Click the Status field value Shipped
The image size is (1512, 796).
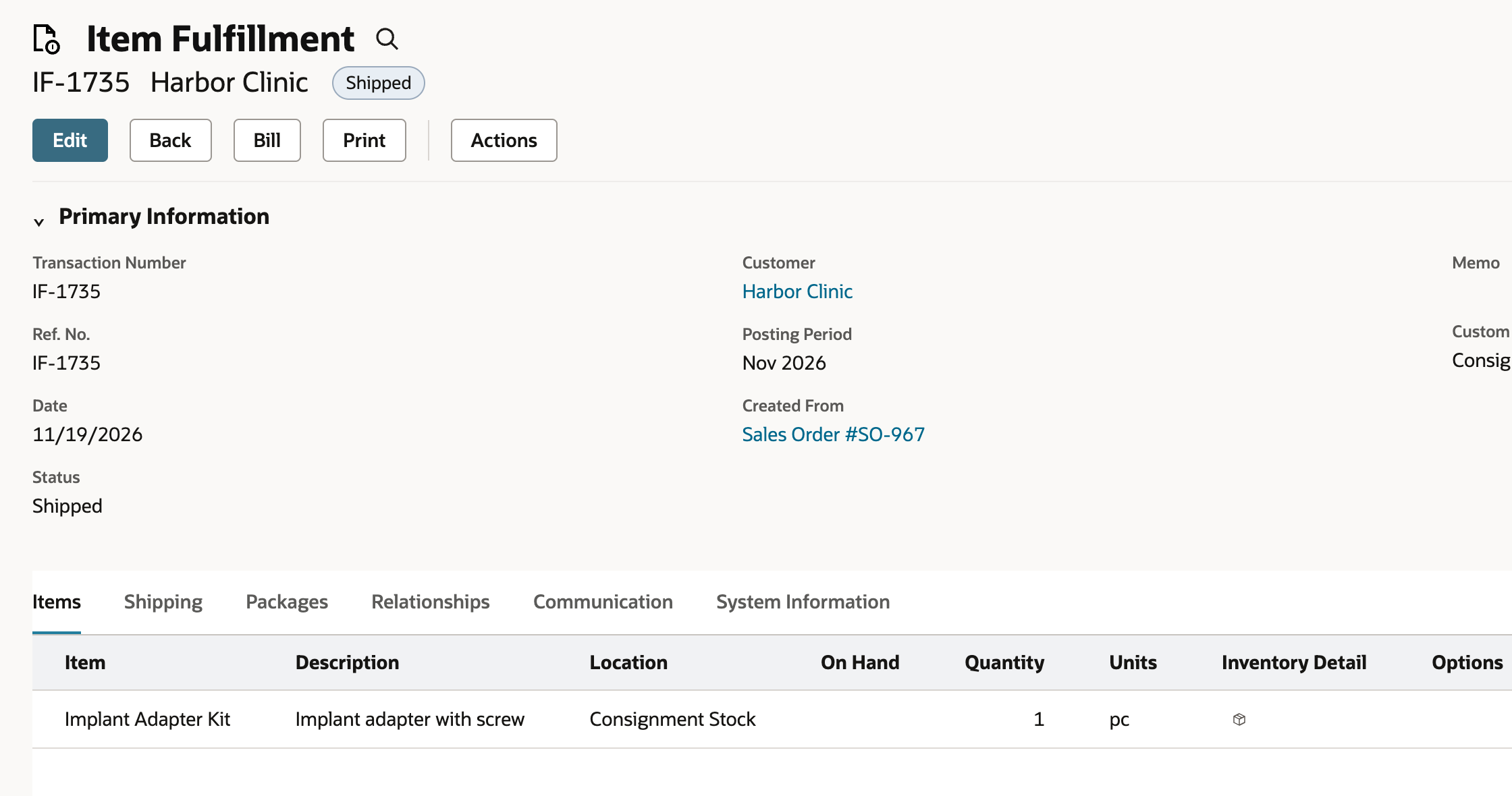point(67,506)
